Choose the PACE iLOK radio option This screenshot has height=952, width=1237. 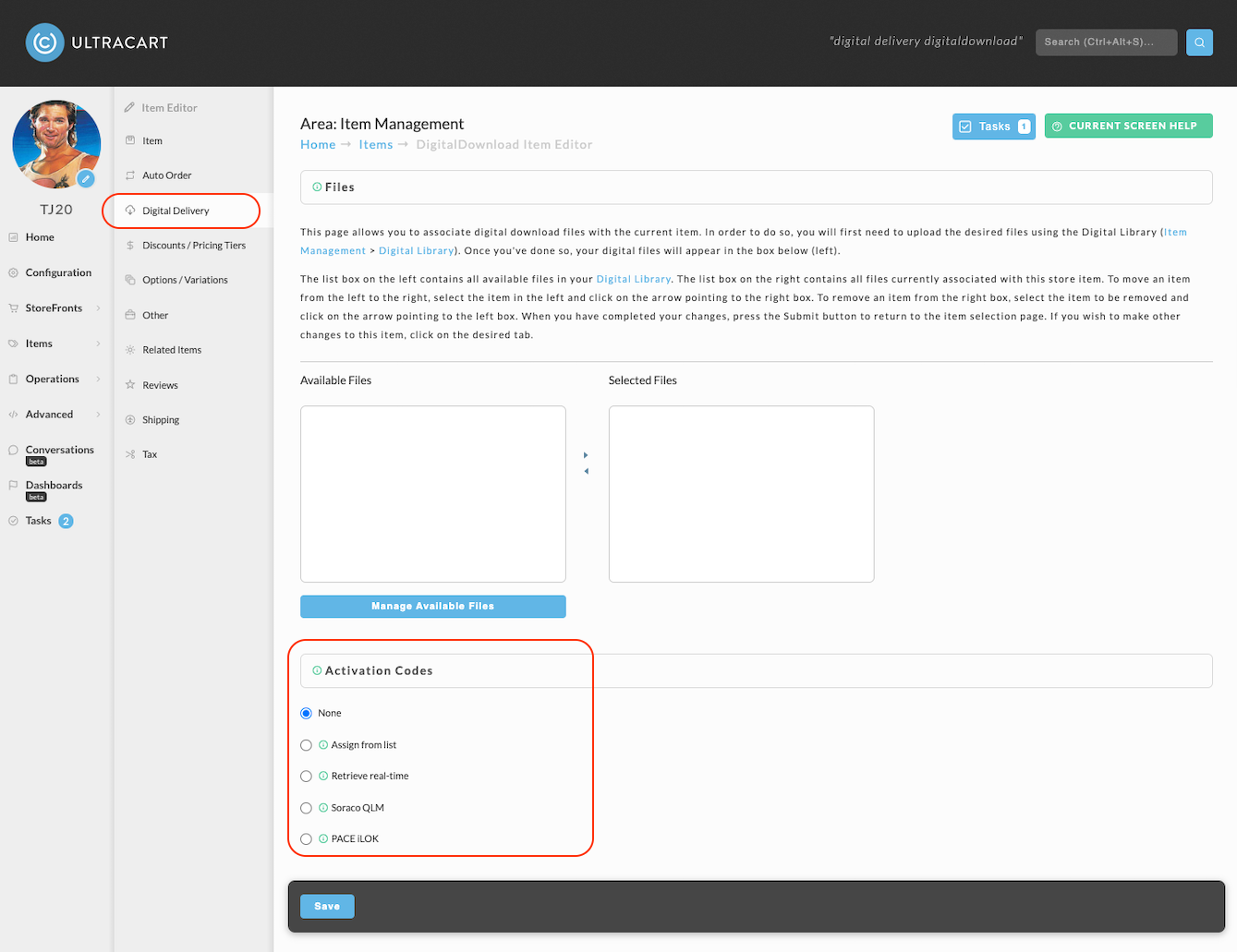point(306,839)
